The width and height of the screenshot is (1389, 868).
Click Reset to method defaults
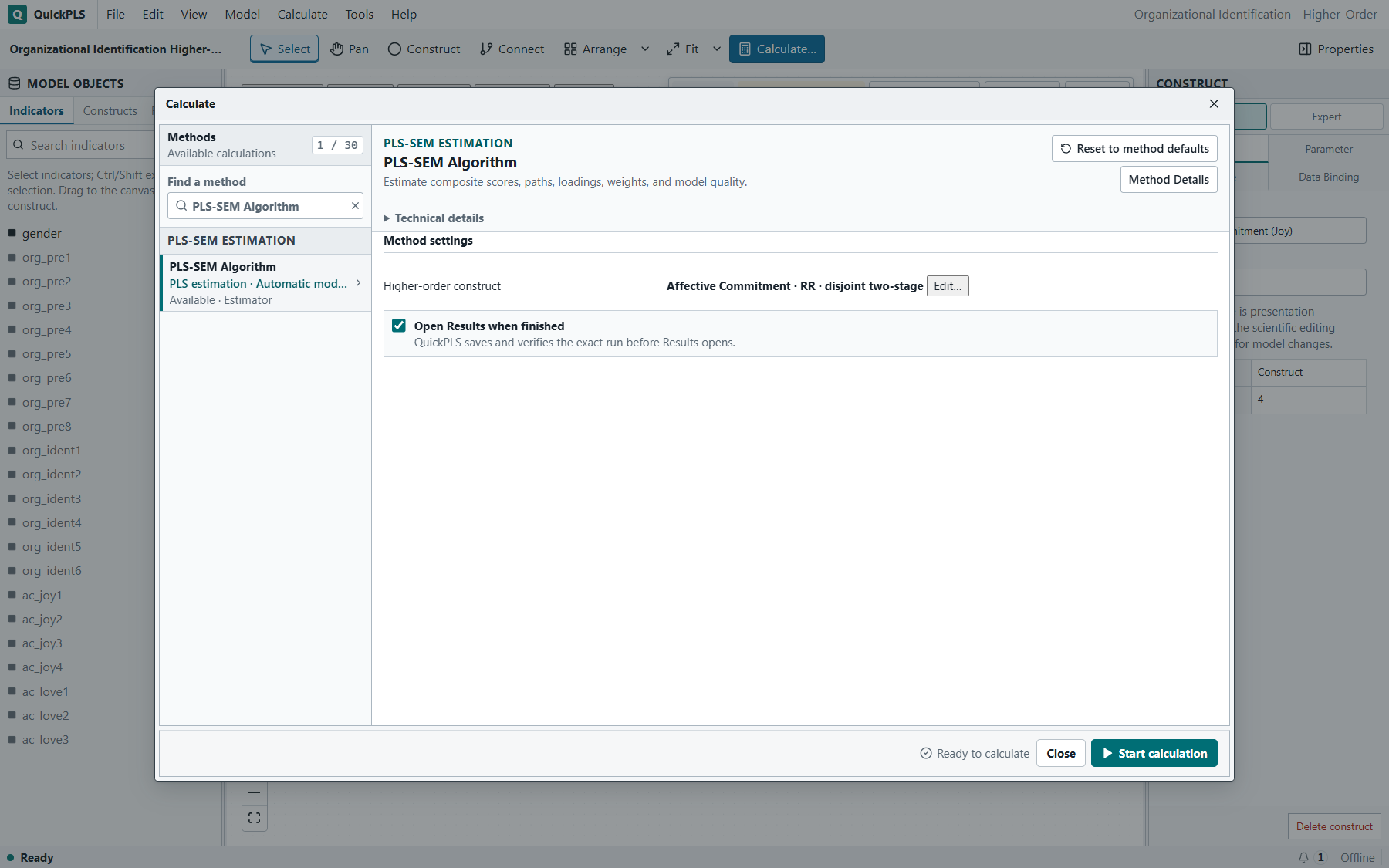pos(1134,149)
